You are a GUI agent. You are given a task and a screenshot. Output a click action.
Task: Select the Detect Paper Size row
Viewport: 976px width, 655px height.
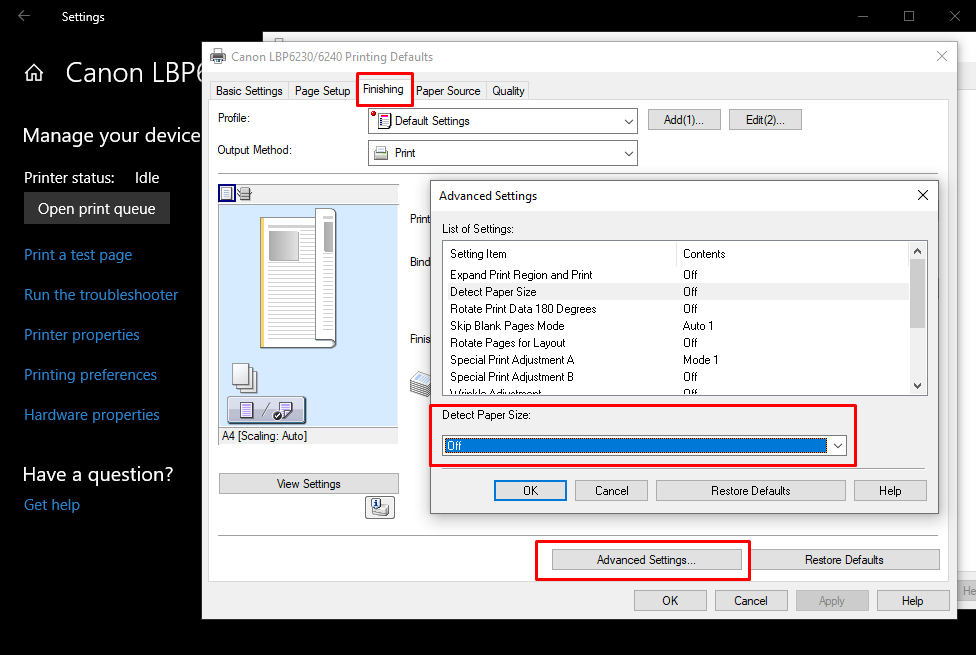(678, 292)
